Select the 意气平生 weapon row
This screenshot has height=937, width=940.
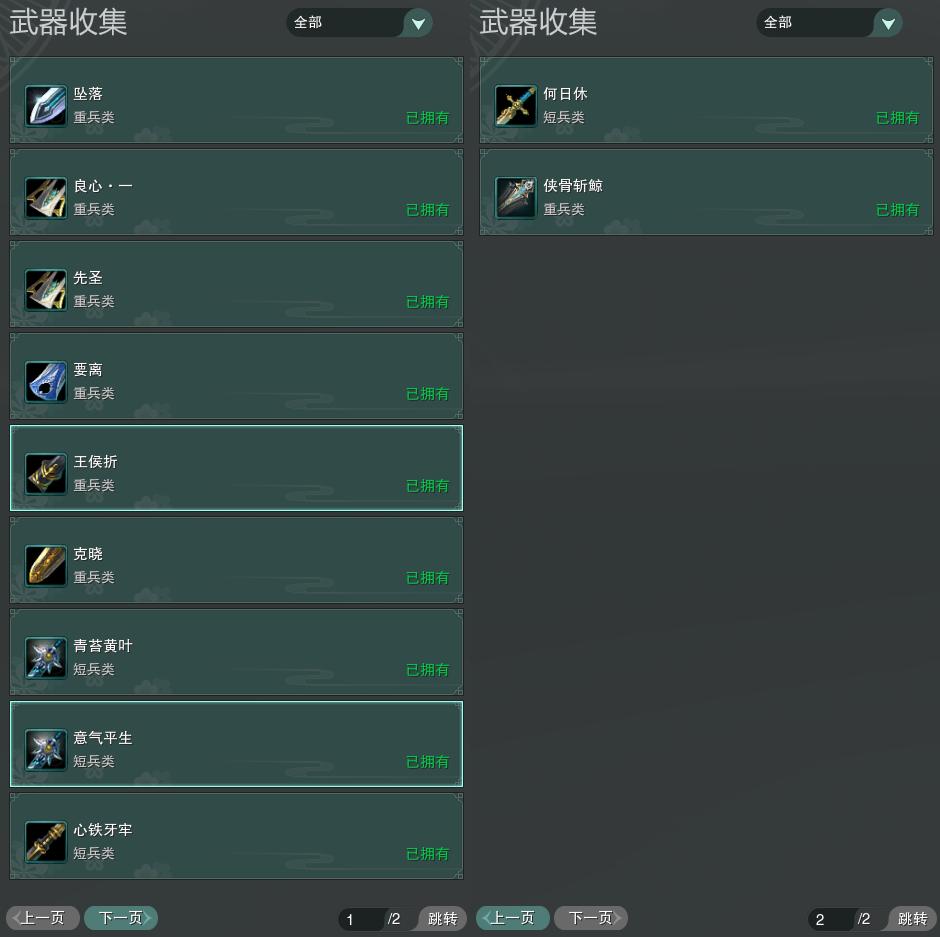(236, 744)
